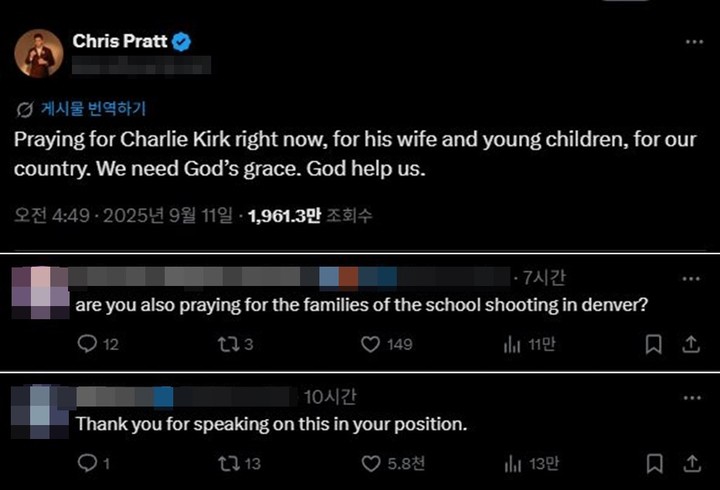Open more options for Chris Pratt's post
This screenshot has height=490, width=720.
693,42
